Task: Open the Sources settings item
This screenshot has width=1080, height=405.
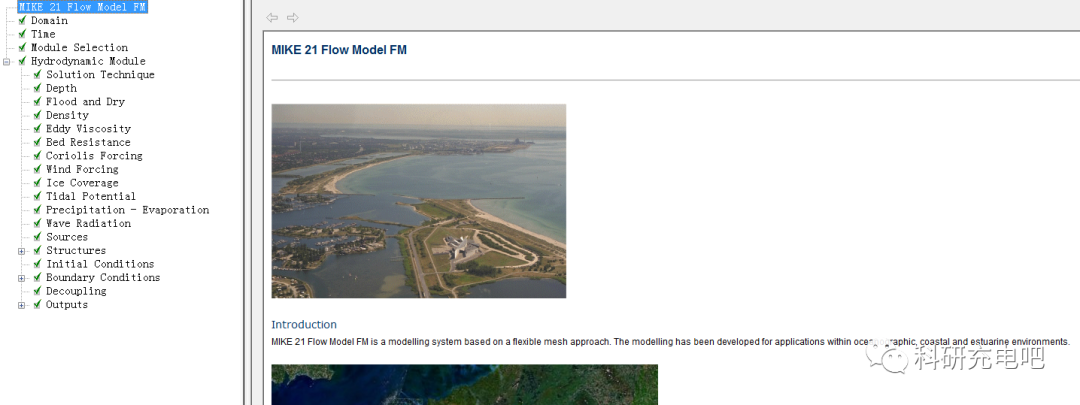Action: click(68, 237)
